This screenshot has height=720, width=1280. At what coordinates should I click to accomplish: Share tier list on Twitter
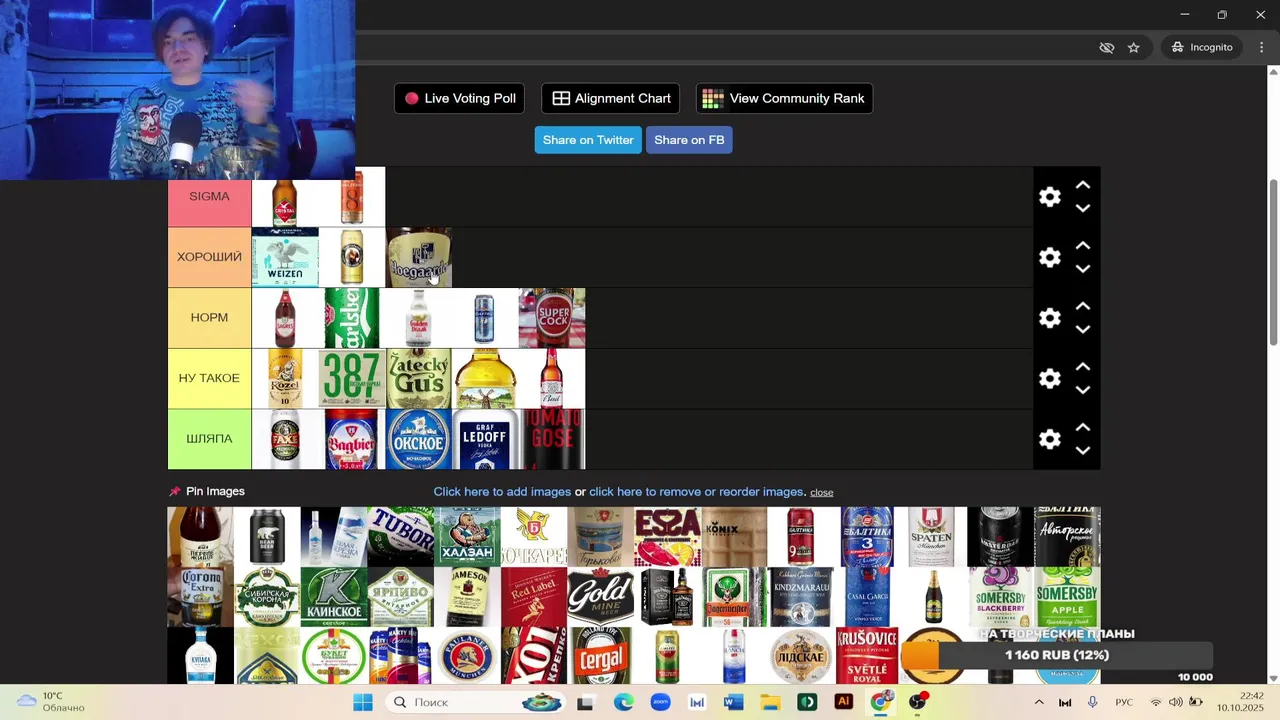tap(588, 140)
